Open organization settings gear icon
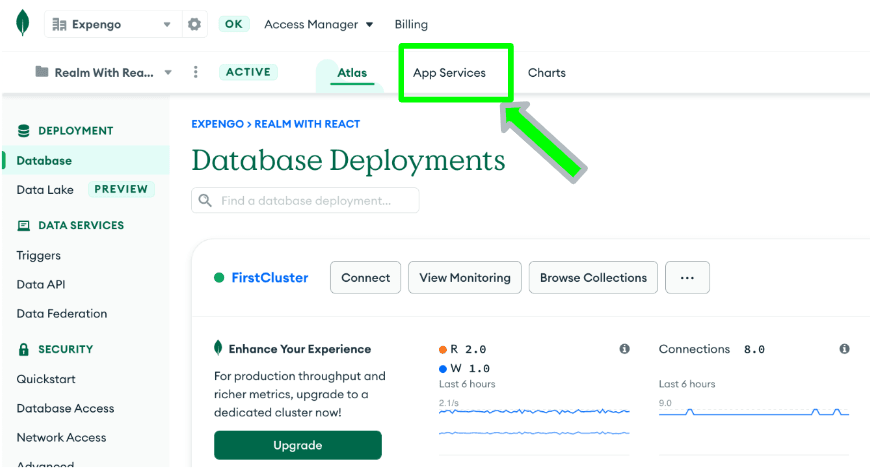Image resolution: width=870 pixels, height=469 pixels. click(x=195, y=25)
